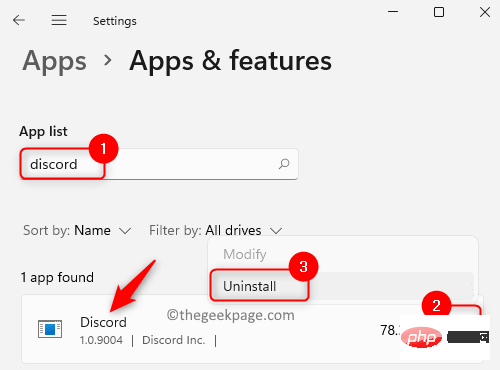
Task: Focus the App list search field
Action: (x=159, y=164)
